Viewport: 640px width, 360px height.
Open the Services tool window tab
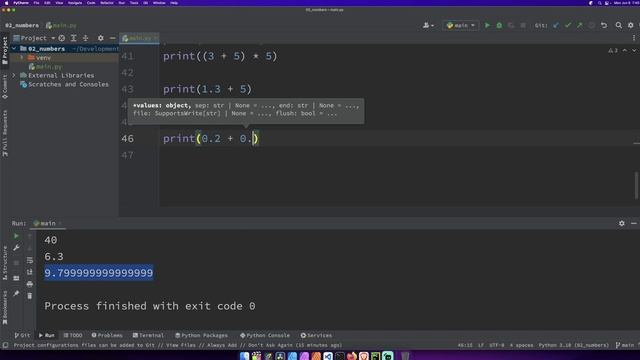(316, 336)
